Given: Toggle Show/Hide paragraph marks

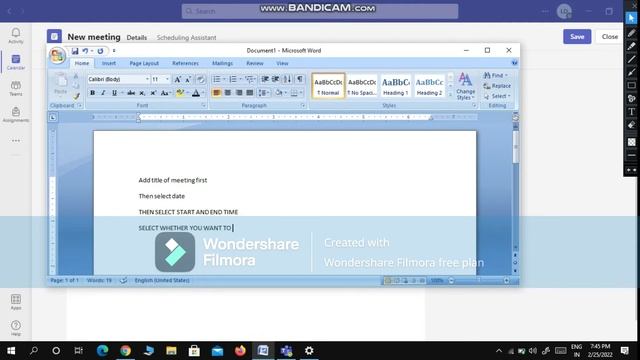Looking at the screenshot, I should 300,79.
